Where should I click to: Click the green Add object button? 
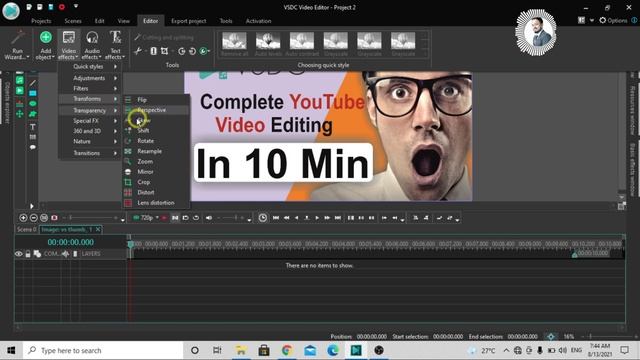pyautogui.click(x=45, y=45)
